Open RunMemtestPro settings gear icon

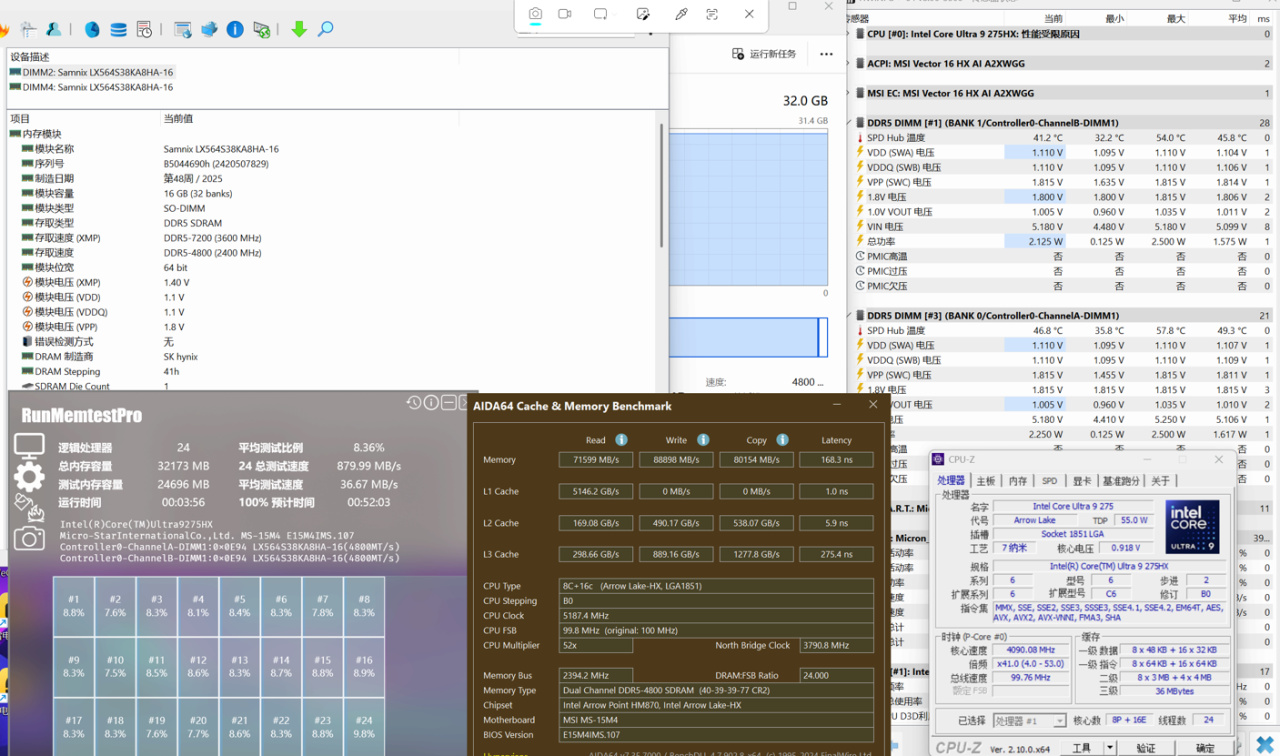coord(29,477)
